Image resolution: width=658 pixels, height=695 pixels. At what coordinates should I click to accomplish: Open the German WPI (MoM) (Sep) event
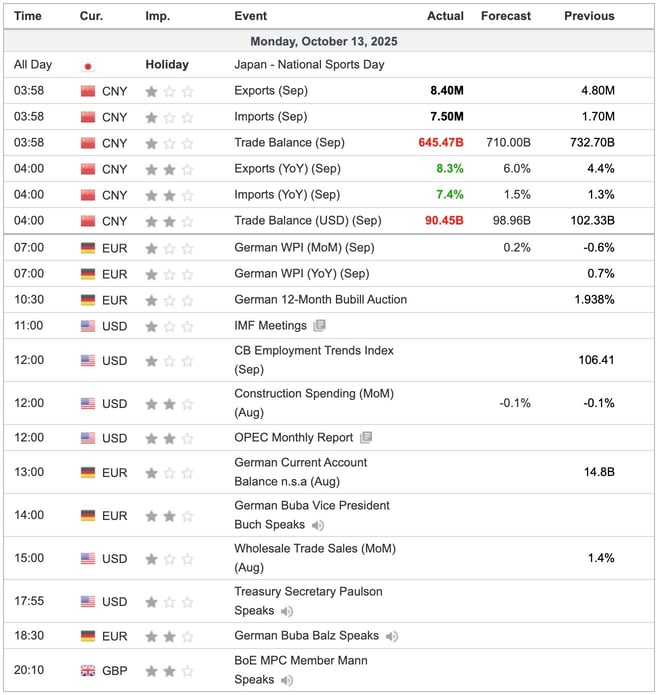[x=304, y=248]
